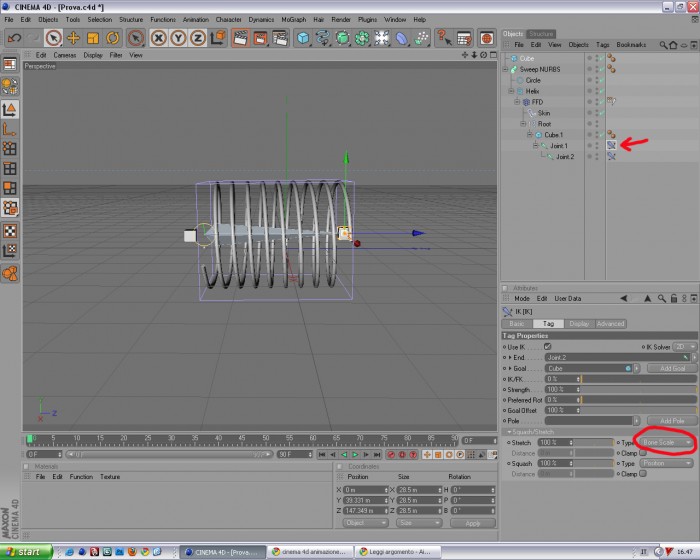Click the Apply button in Coordinates
Image resolution: width=700 pixels, height=560 pixels.
(473, 523)
